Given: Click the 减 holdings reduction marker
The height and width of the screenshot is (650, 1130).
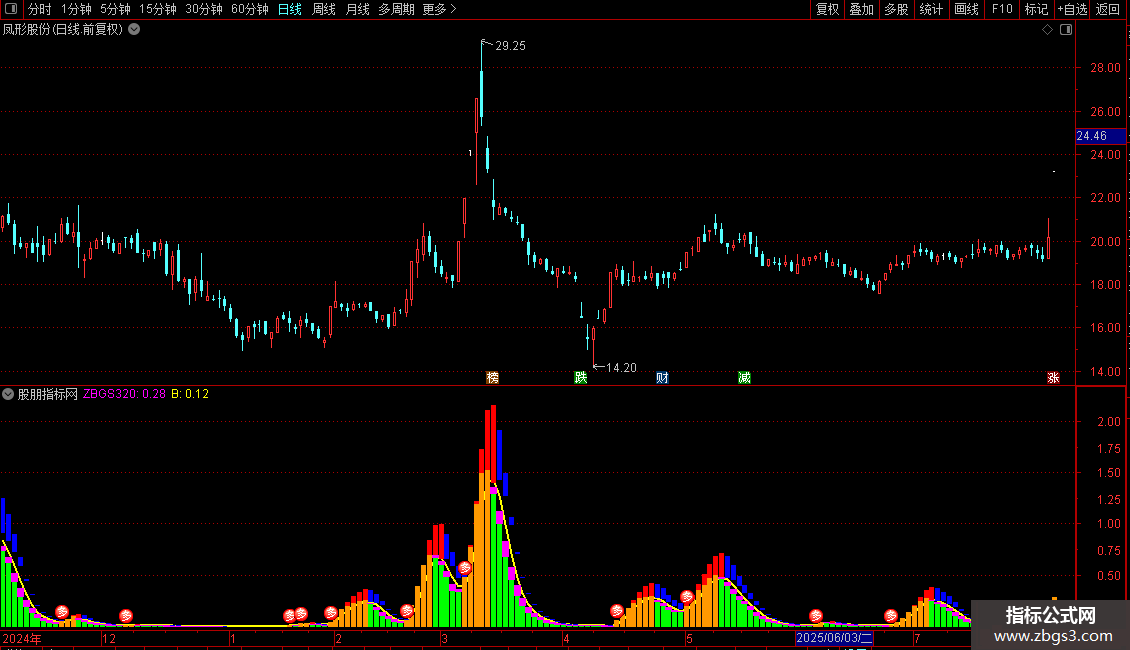Looking at the screenshot, I should click(744, 378).
